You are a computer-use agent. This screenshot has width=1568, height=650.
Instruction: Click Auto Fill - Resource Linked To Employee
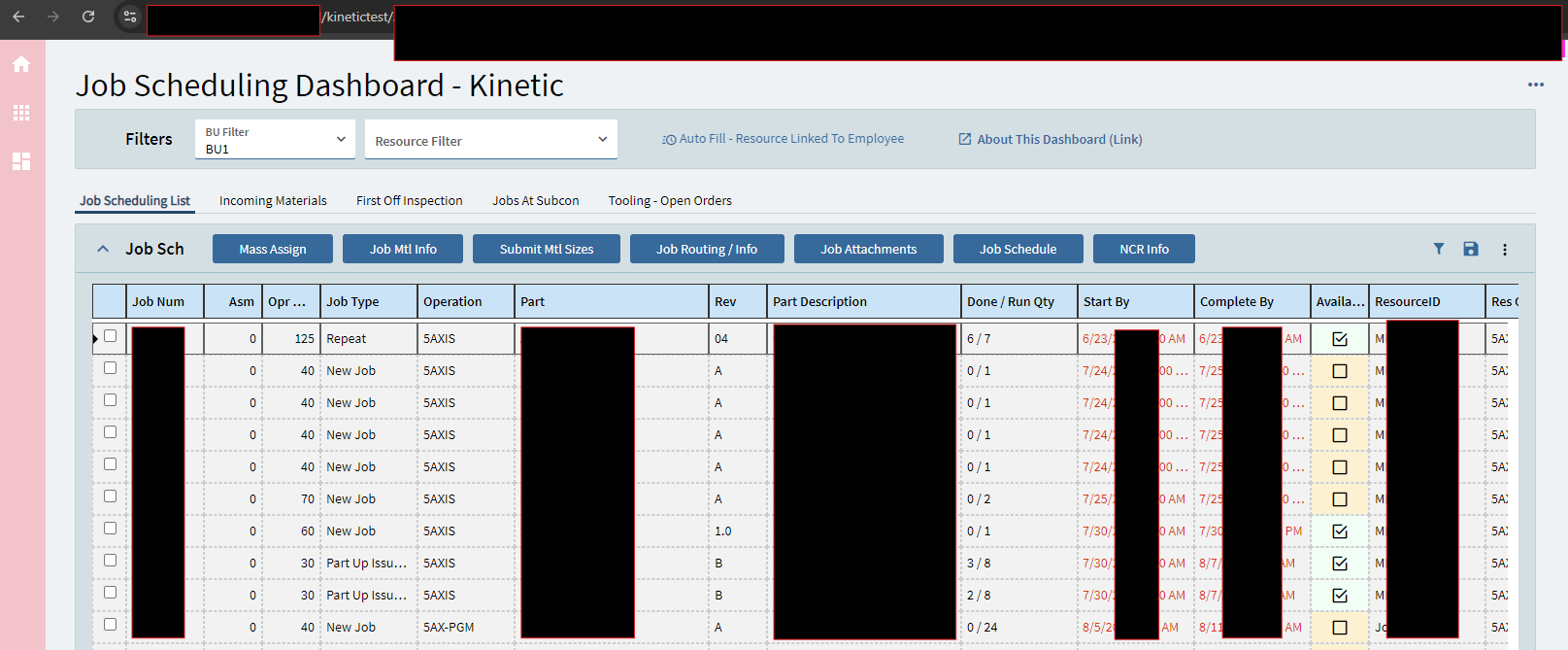(783, 139)
